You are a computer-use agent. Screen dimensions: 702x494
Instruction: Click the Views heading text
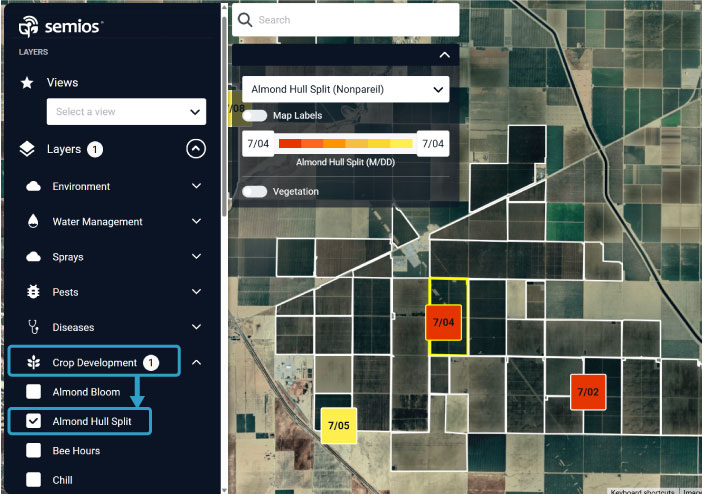62,82
